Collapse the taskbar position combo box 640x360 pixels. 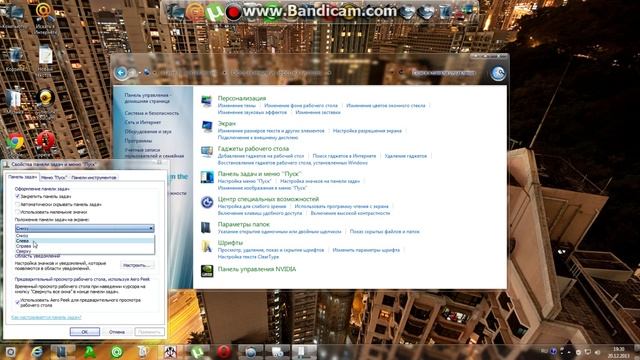[x=84, y=228]
